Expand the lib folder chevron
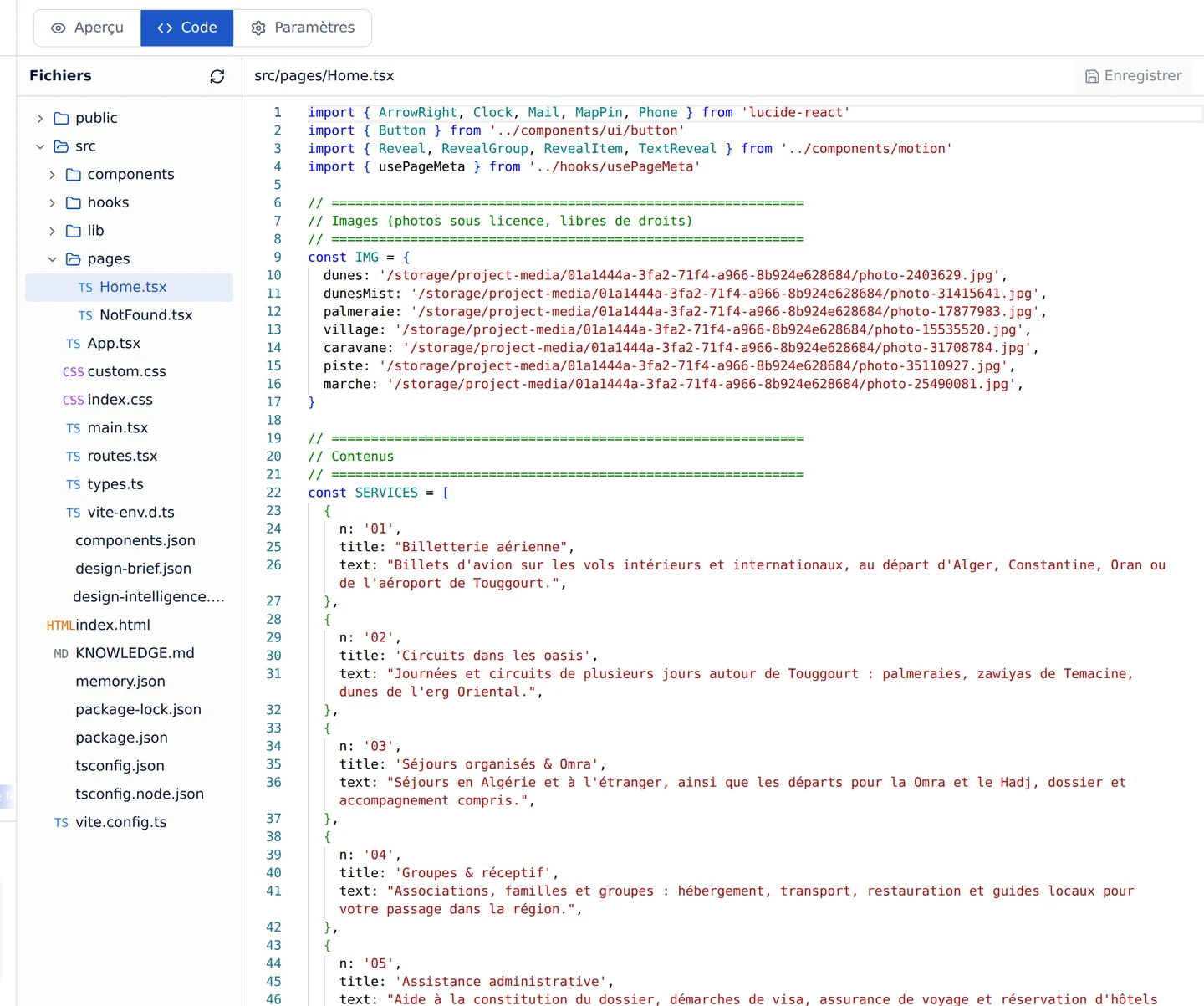The width and height of the screenshot is (1204, 1006). [x=52, y=231]
